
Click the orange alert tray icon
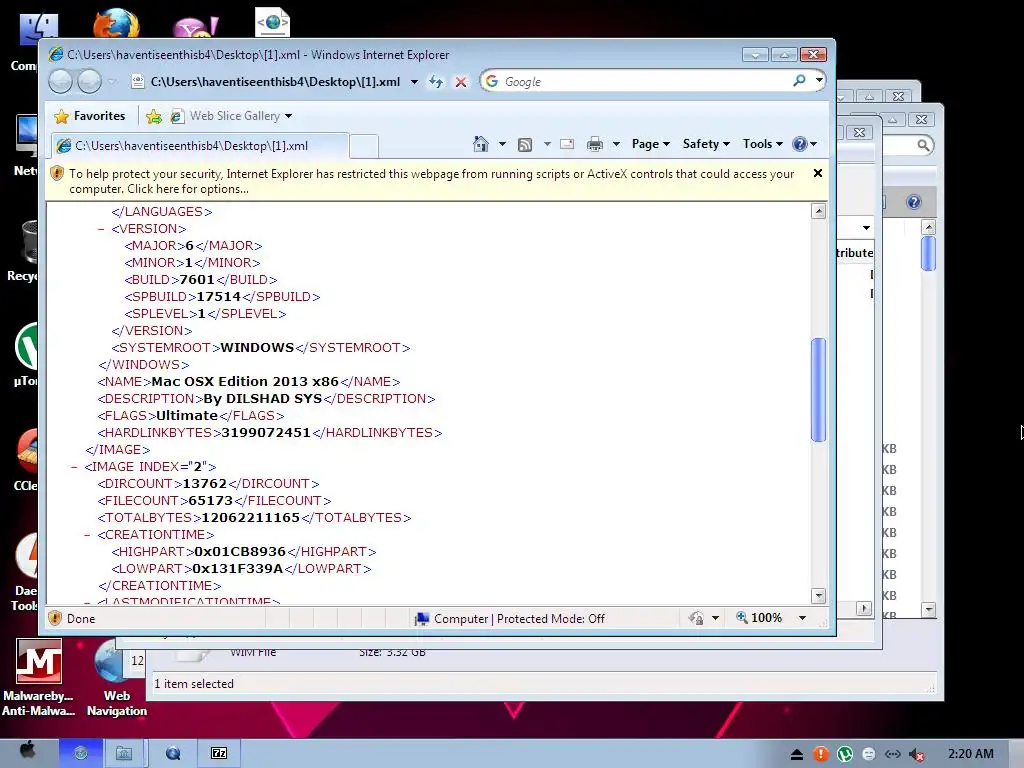821,754
